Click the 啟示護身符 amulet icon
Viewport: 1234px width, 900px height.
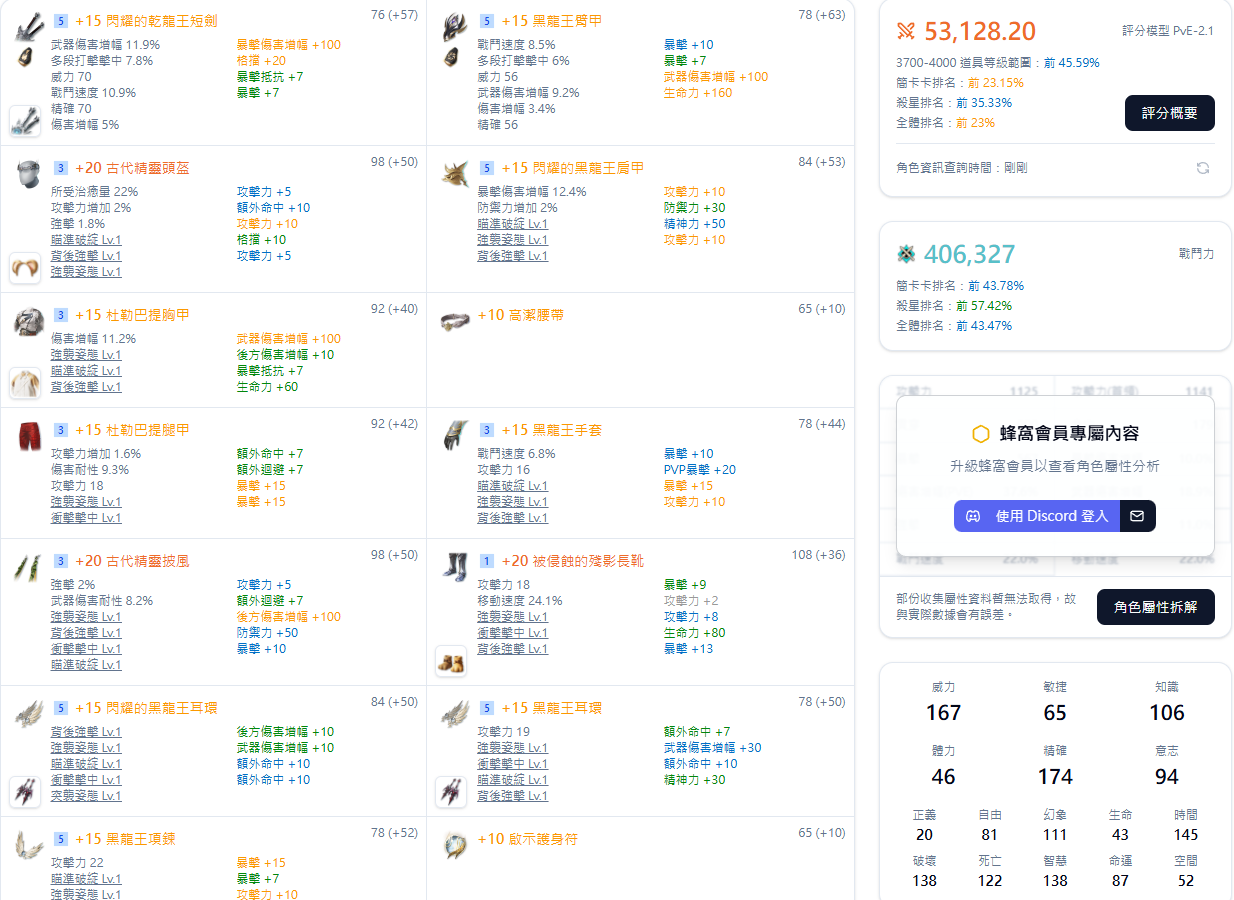click(454, 845)
